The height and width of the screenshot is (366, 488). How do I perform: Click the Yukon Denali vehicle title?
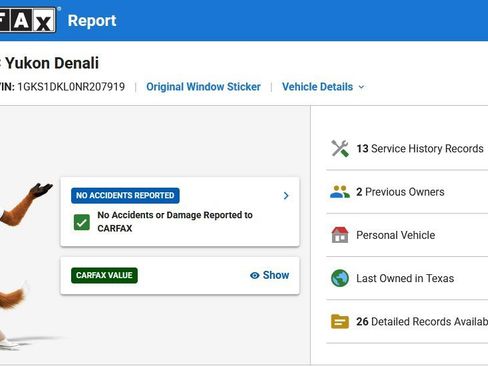(x=52, y=63)
